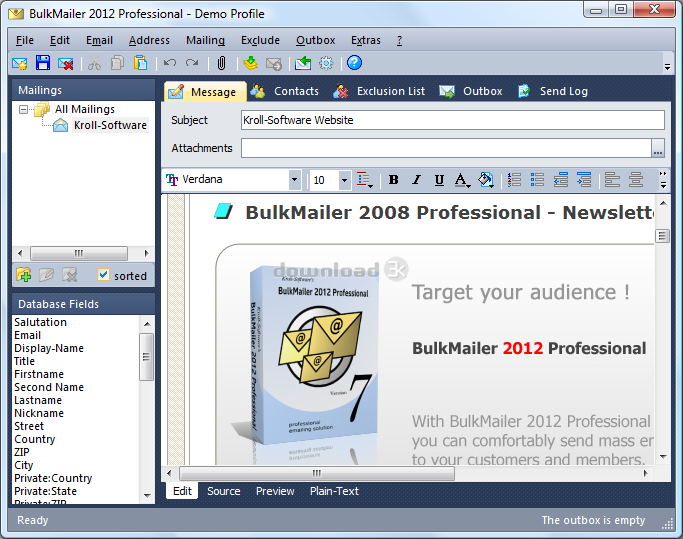
Task: Open the font color dropdown
Action: [x=462, y=180]
